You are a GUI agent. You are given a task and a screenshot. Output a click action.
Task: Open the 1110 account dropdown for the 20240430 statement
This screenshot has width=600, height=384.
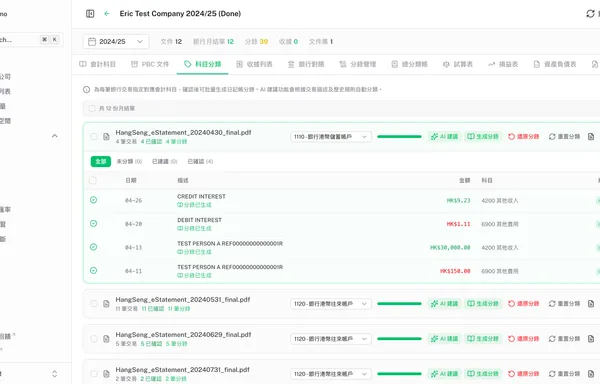point(331,137)
